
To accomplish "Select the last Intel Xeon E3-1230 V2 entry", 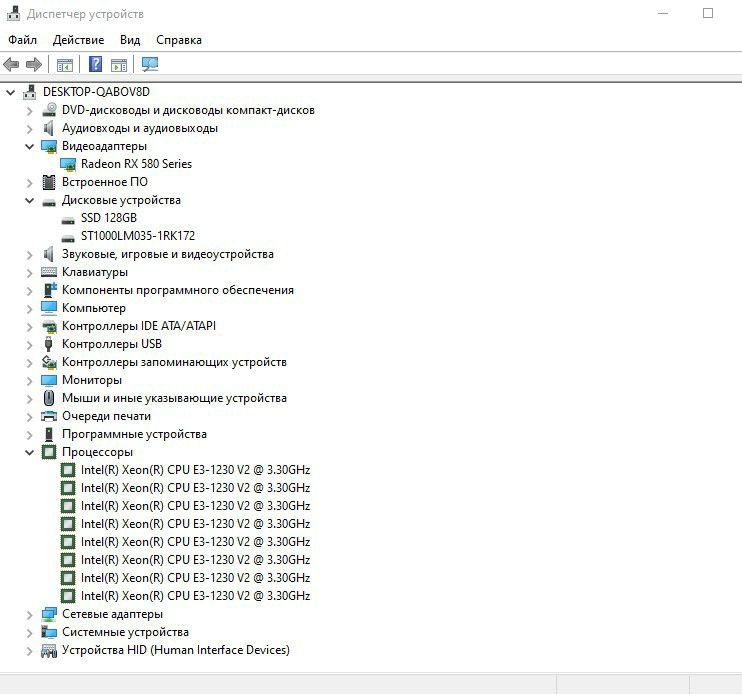I will click(195, 596).
